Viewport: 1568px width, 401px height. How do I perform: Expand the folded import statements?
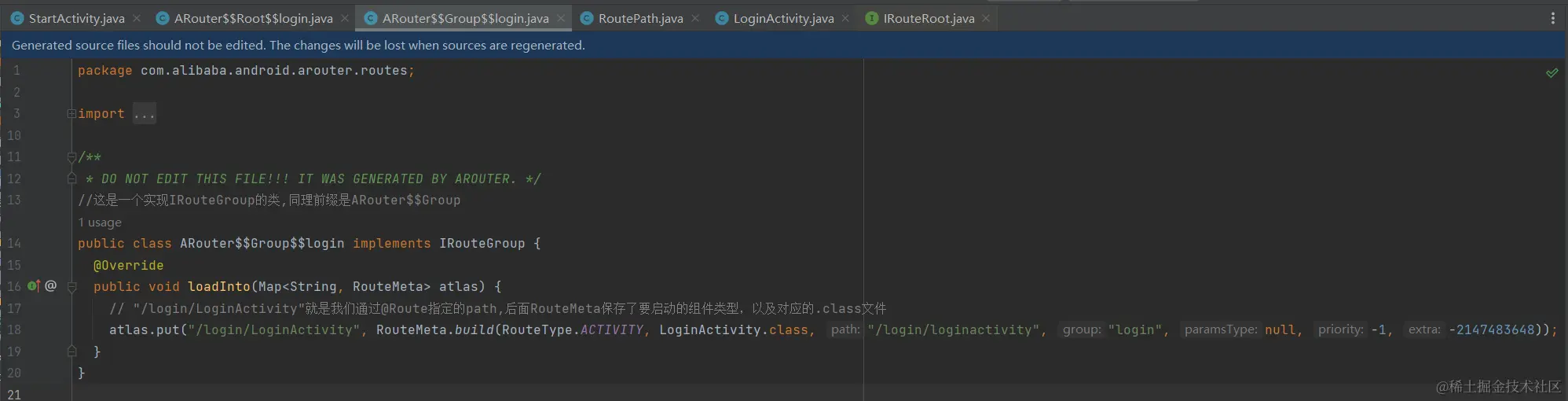click(x=71, y=114)
